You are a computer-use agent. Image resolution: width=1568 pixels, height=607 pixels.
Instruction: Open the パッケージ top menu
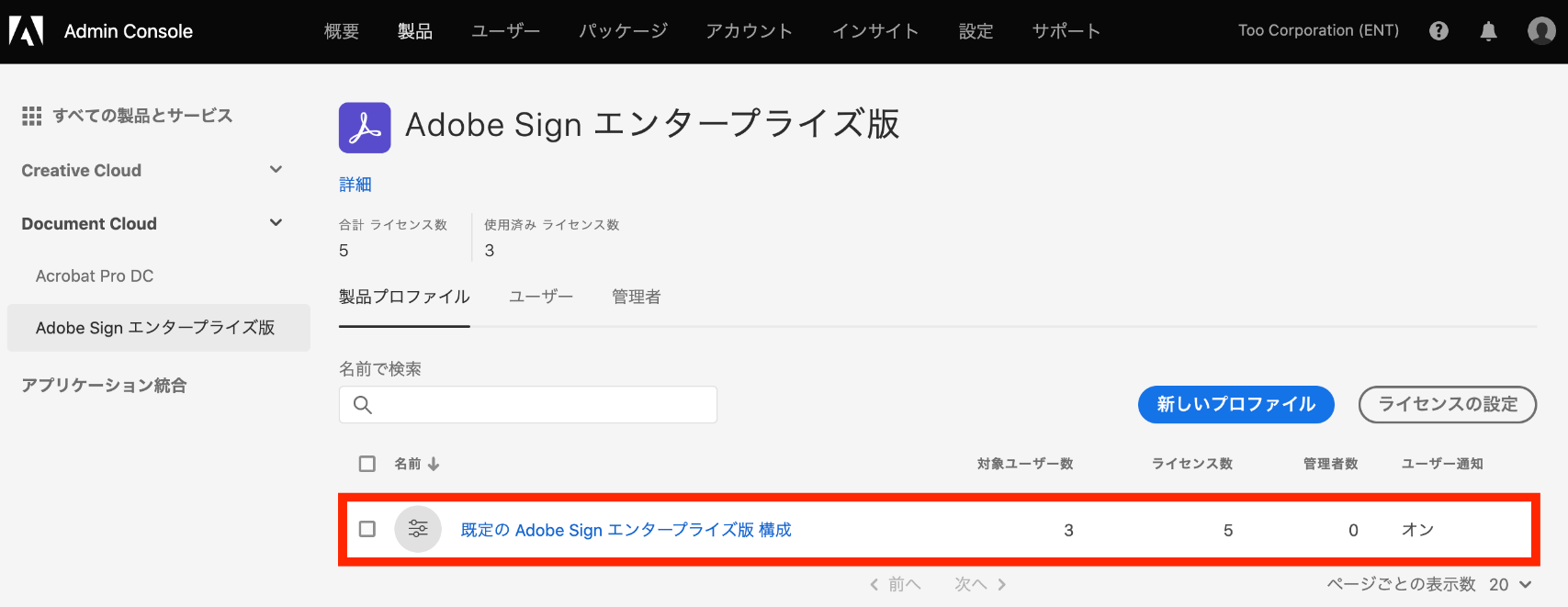623,31
